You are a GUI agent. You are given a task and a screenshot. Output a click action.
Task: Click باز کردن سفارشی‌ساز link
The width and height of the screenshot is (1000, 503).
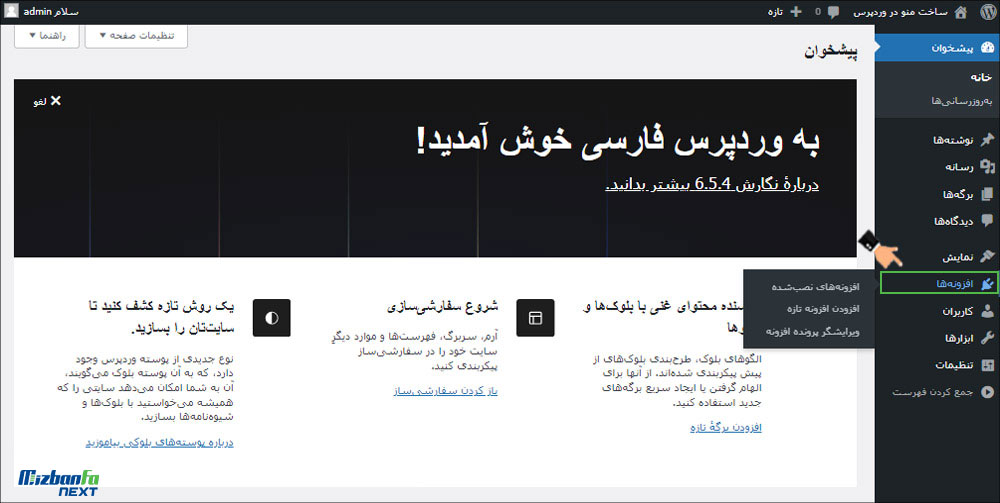(x=445, y=391)
